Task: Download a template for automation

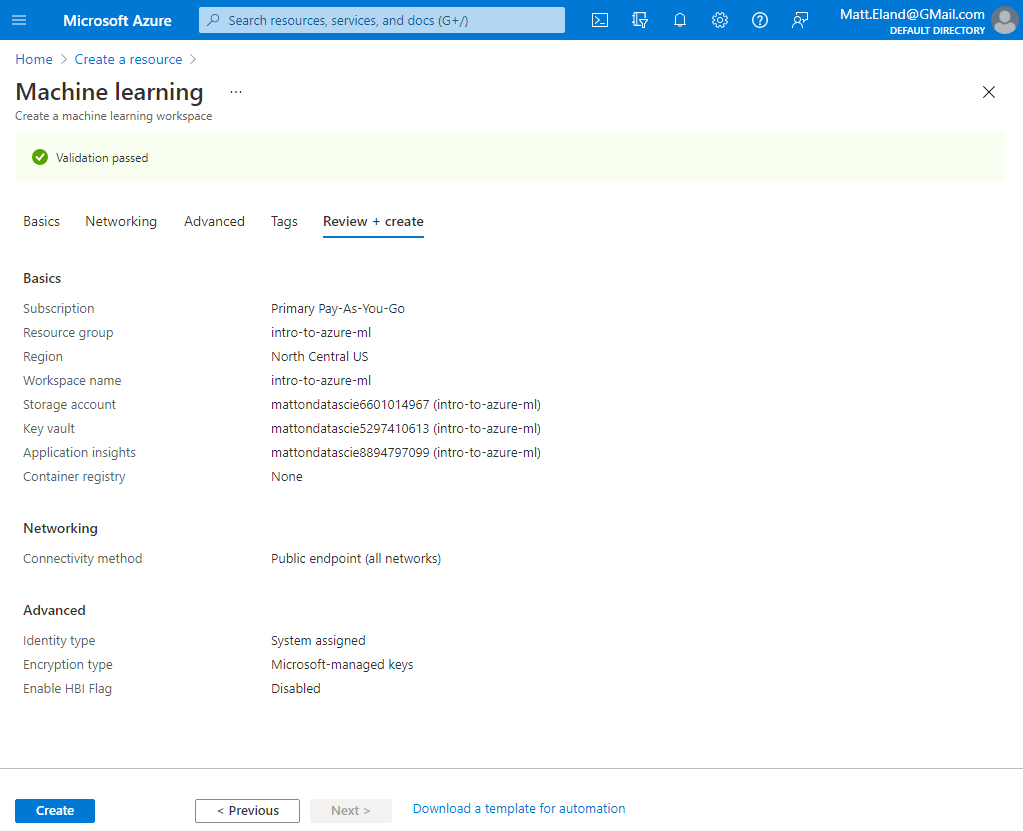Action: point(519,809)
